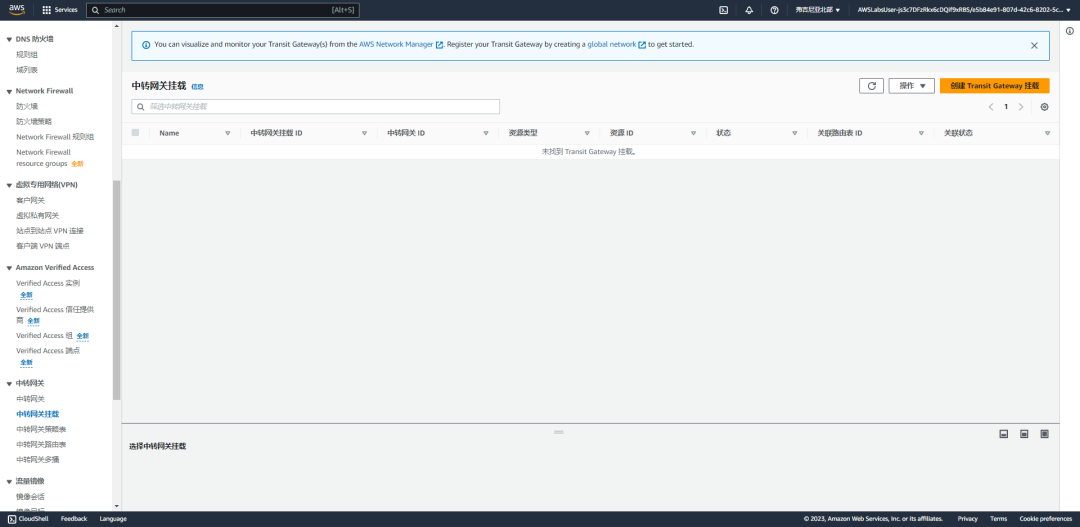Open 中转网关策略表 in the sidebar
This screenshot has height=527, width=1080.
(x=41, y=429)
